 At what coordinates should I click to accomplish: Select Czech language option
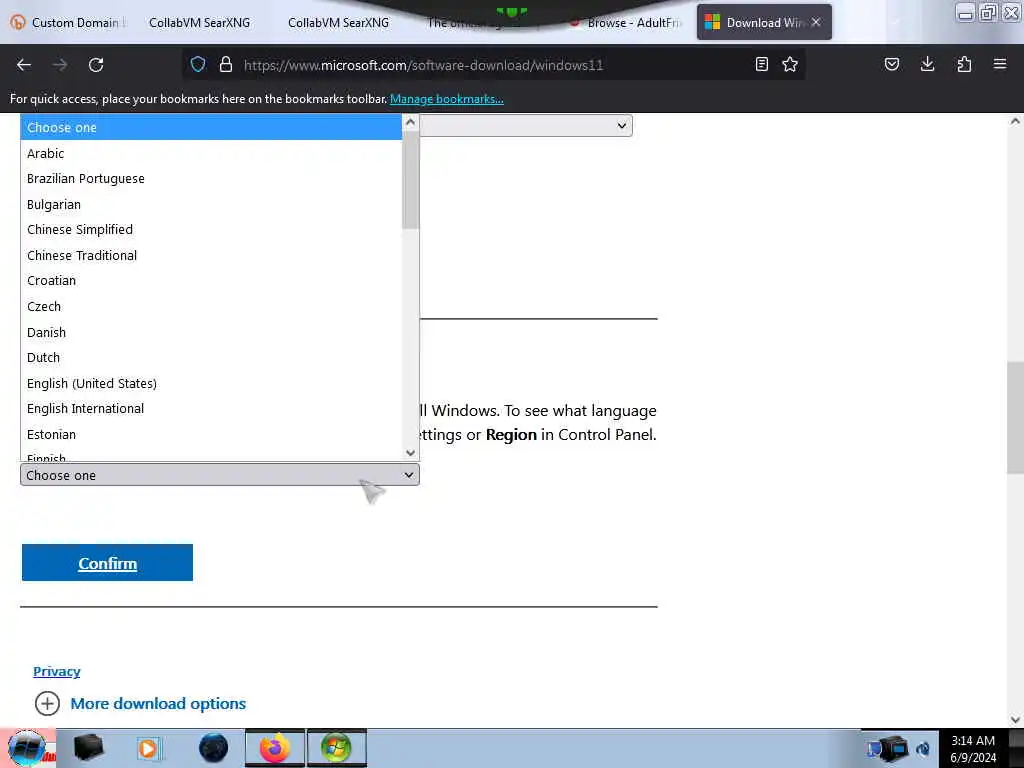(211, 306)
